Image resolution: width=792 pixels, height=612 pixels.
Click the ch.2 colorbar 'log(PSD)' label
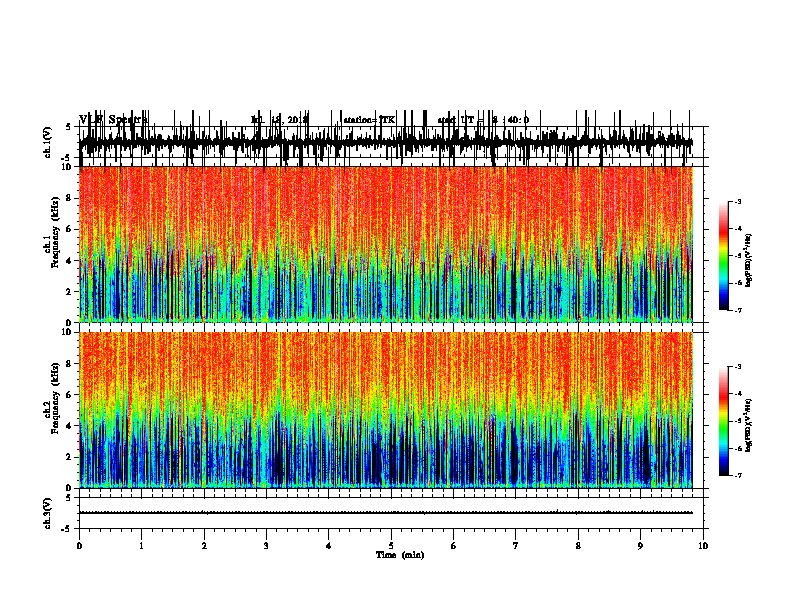point(749,425)
